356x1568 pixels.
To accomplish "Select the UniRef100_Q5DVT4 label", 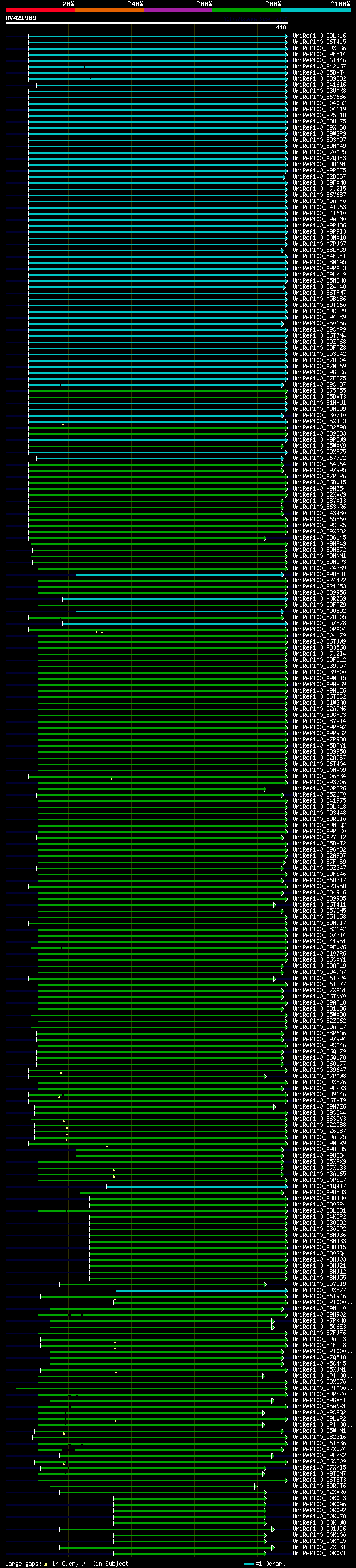I will (x=319, y=72).
